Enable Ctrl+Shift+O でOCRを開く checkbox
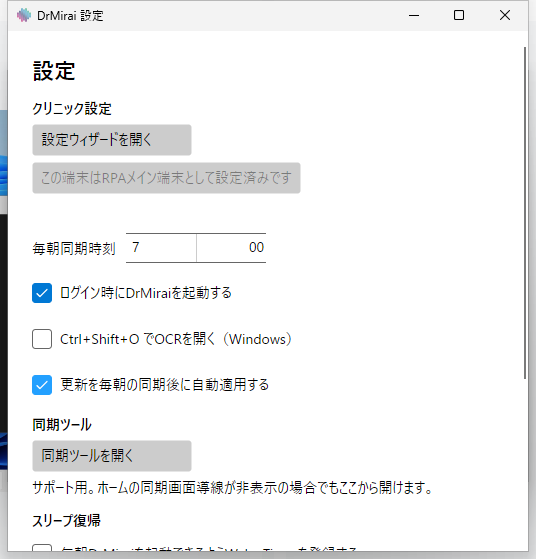Image resolution: width=536 pixels, height=559 pixels. point(42,339)
